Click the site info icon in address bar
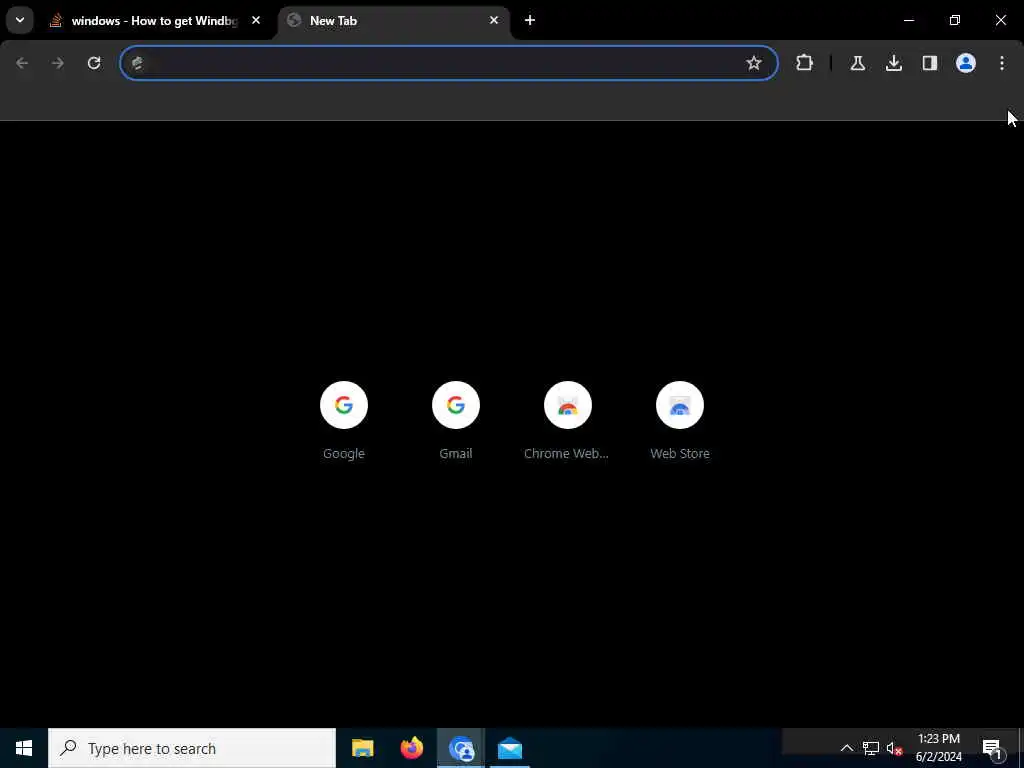 [x=137, y=63]
